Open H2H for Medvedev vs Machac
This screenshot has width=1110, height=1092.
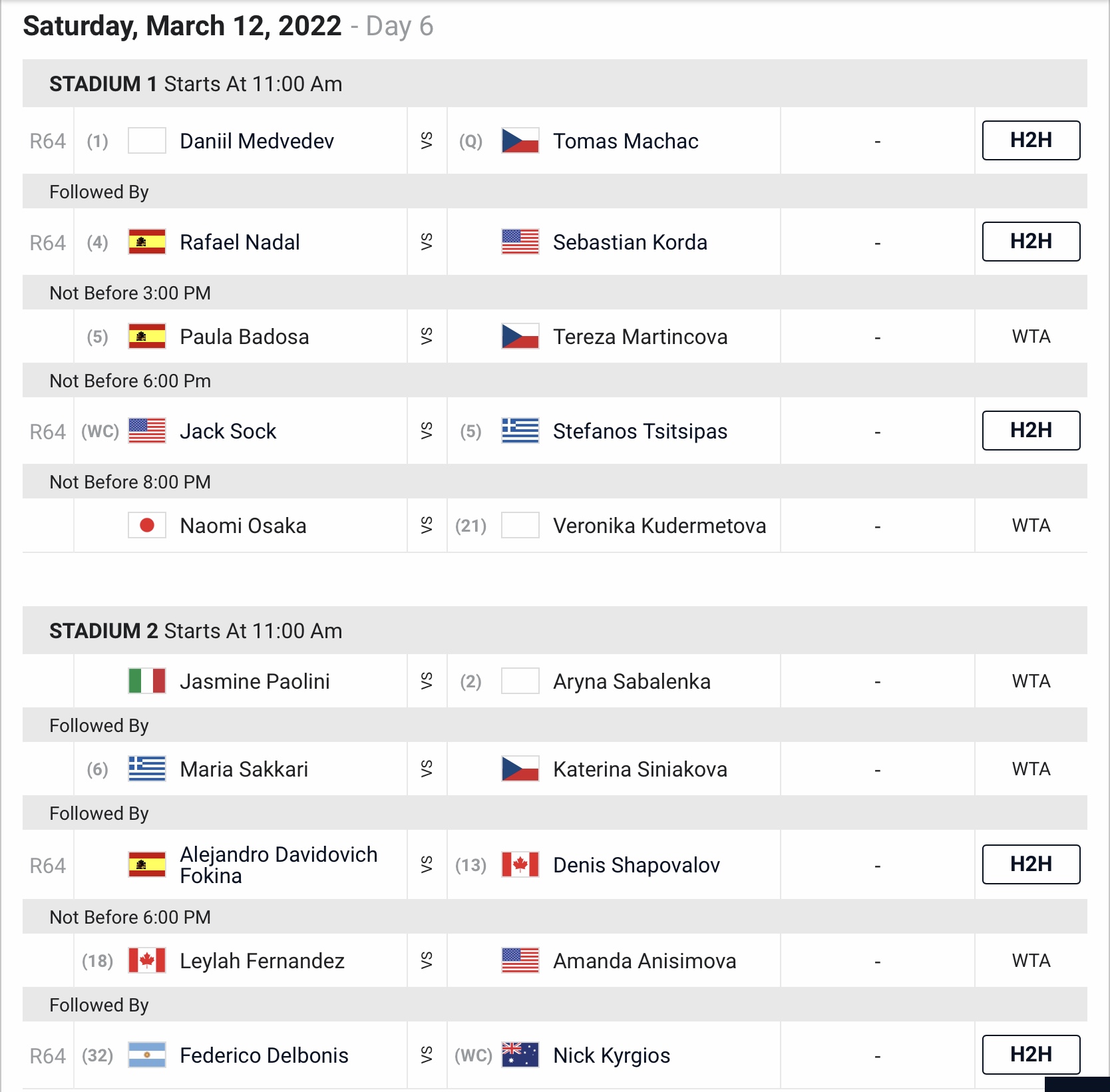(x=1031, y=140)
